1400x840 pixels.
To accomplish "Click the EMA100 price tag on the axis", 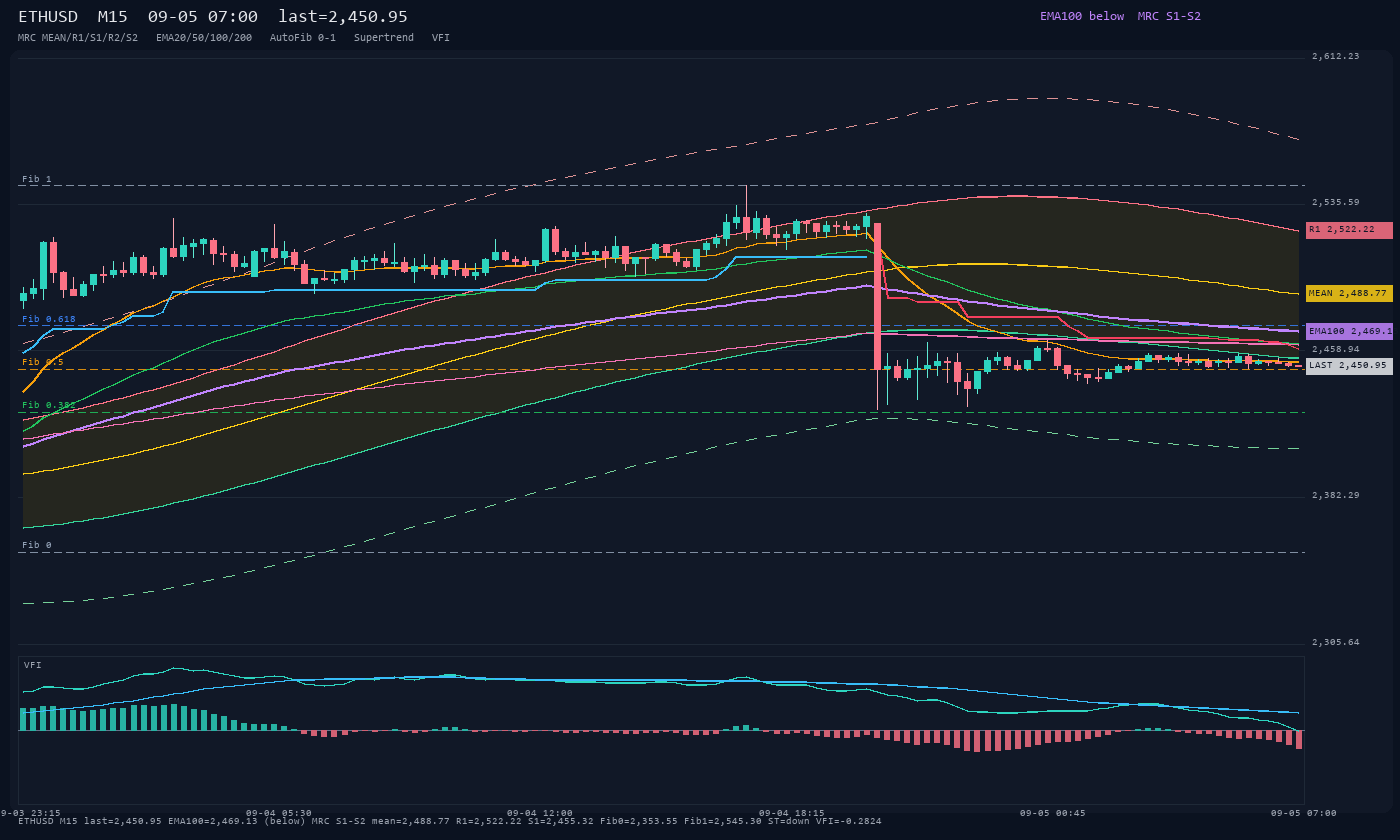I will click(1349, 331).
